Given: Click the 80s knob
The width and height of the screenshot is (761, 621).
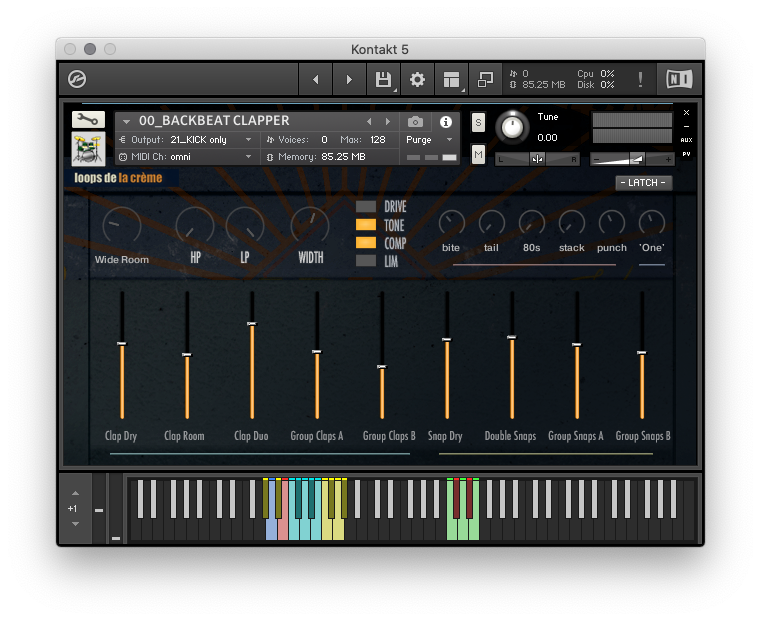Looking at the screenshot, I should [532, 223].
